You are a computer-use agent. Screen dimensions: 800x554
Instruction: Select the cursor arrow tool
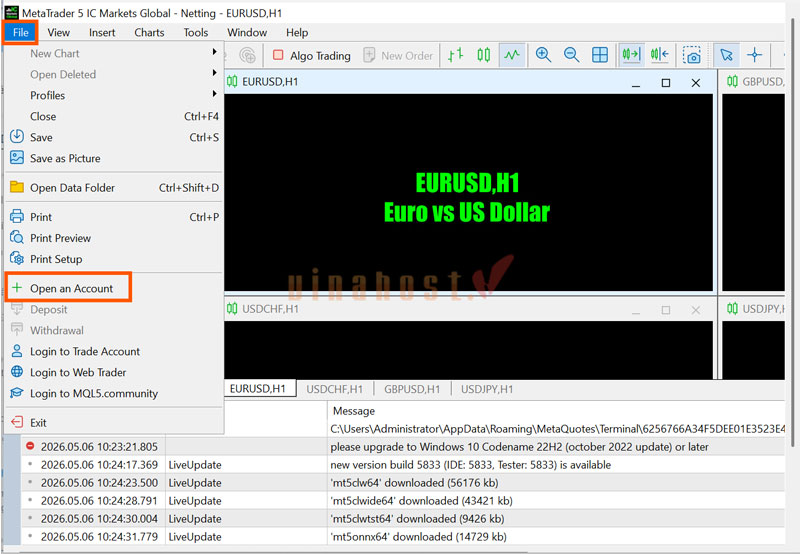click(727, 55)
